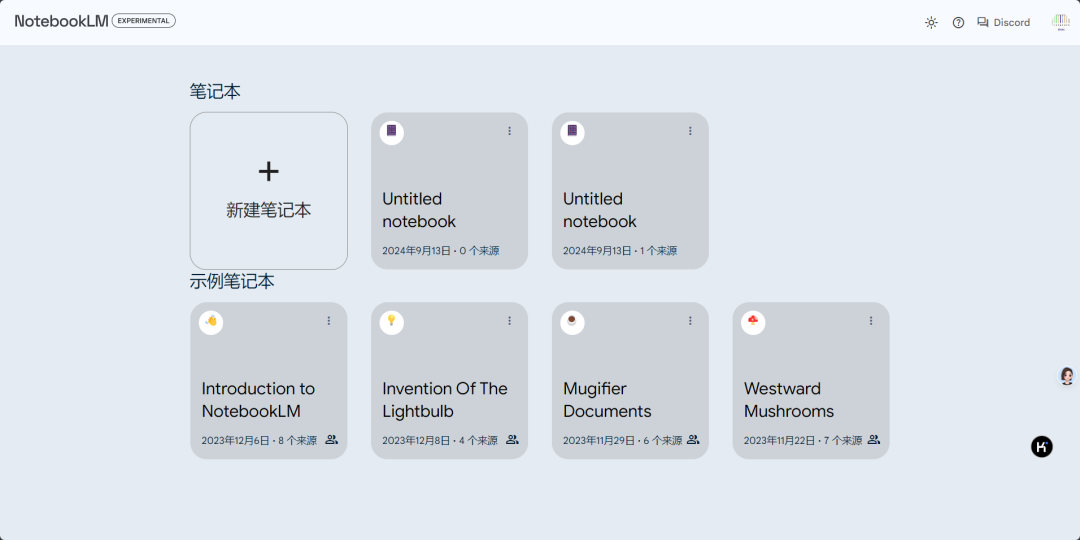Open more options for 1-source Untitled notebook
The image size is (1080, 540).
[x=690, y=131]
